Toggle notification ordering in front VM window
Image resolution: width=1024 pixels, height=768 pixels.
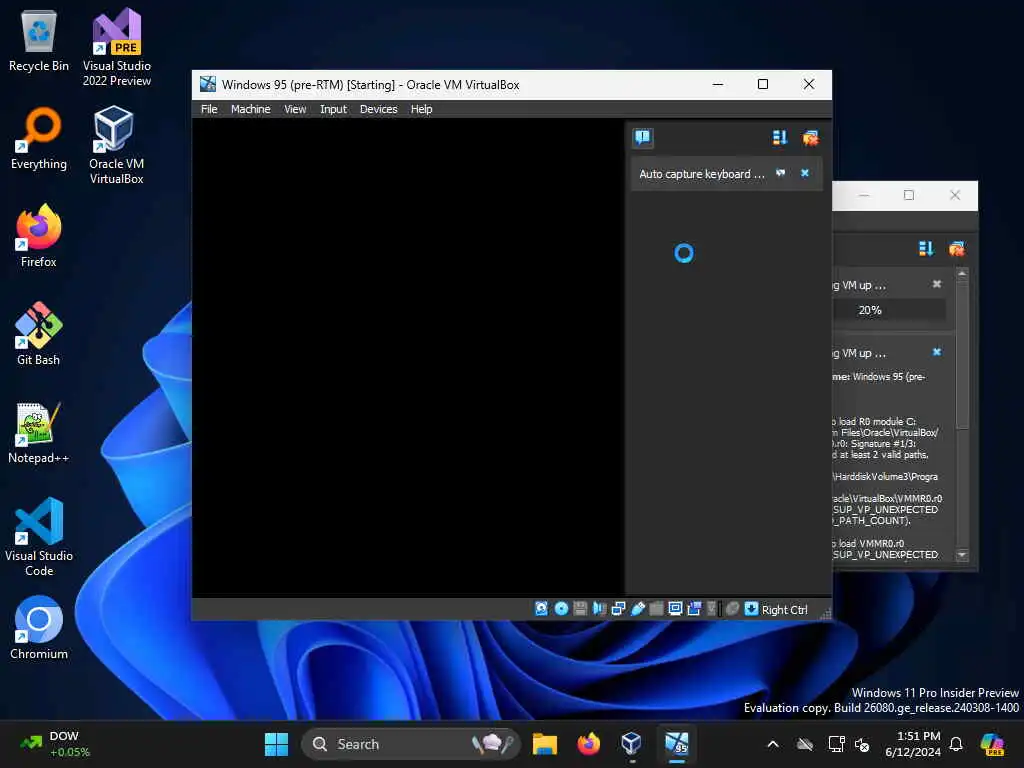coord(780,138)
